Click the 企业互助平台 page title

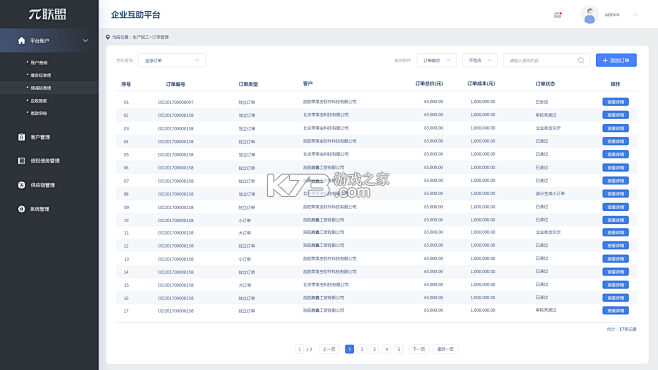136,15
